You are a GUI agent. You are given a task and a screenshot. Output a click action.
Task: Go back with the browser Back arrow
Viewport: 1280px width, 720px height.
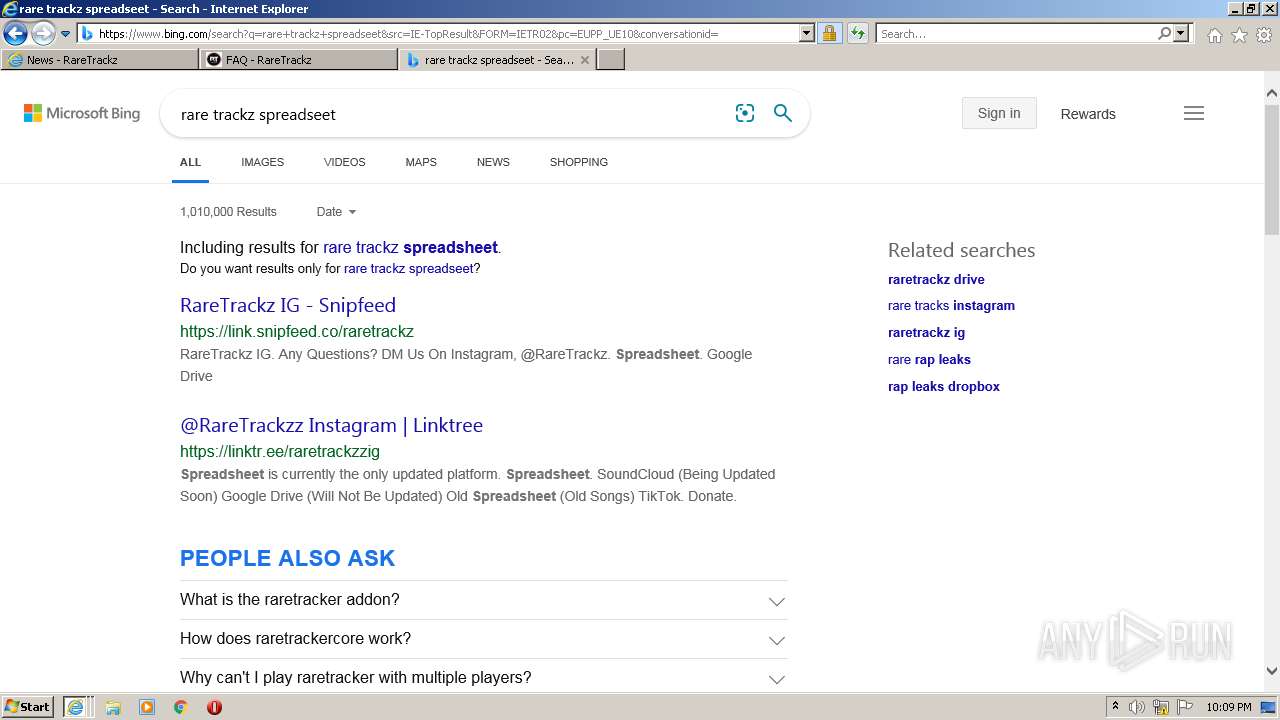15,34
